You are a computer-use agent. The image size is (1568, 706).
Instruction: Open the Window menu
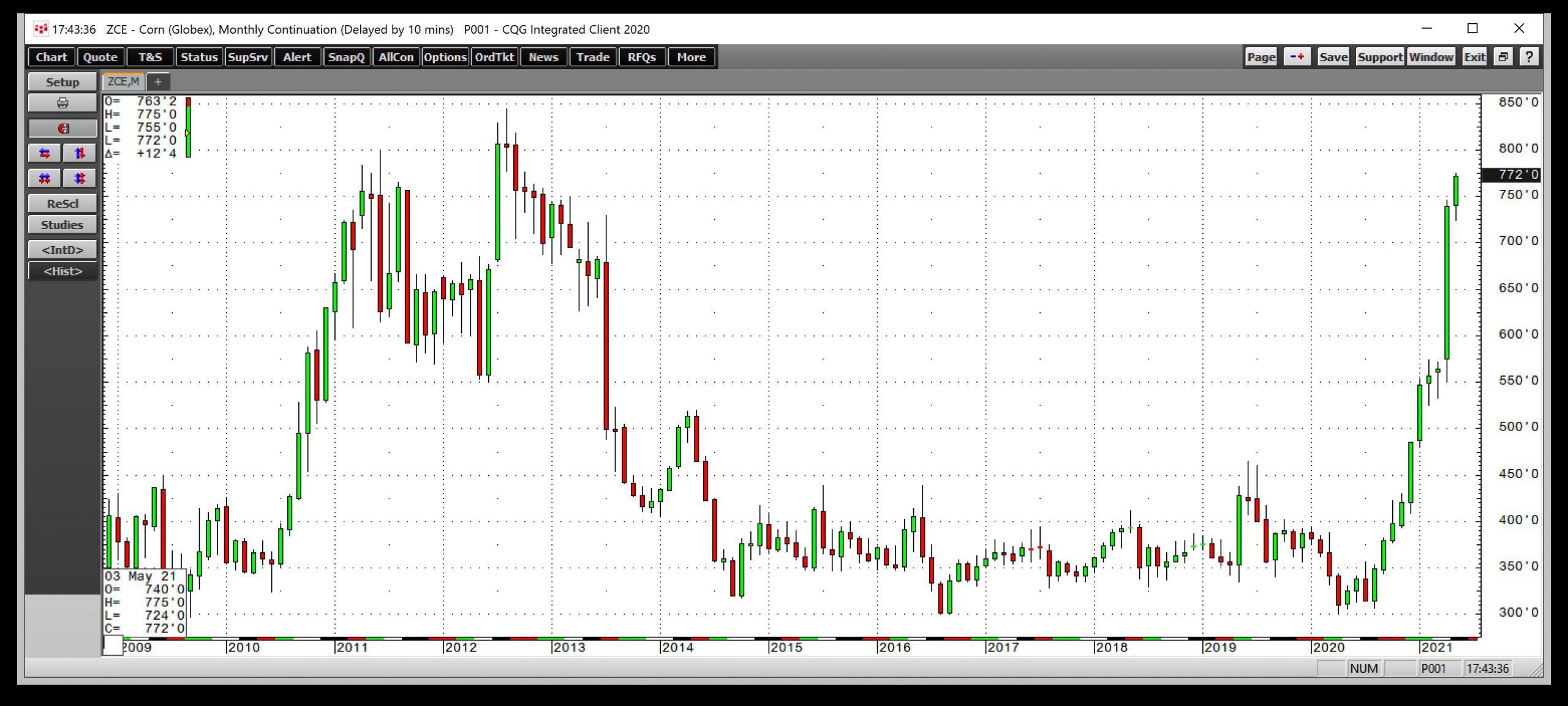point(1430,57)
